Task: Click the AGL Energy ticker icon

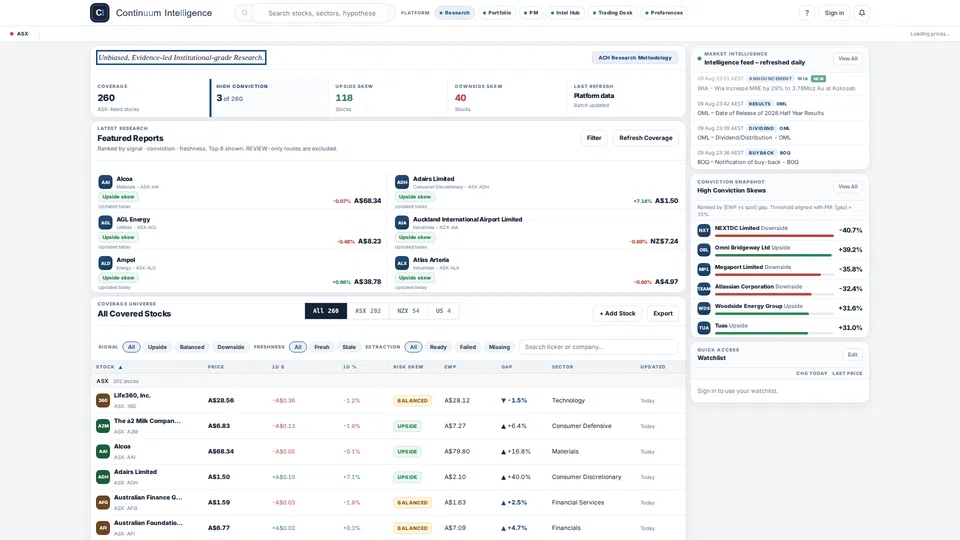Action: click(105, 222)
